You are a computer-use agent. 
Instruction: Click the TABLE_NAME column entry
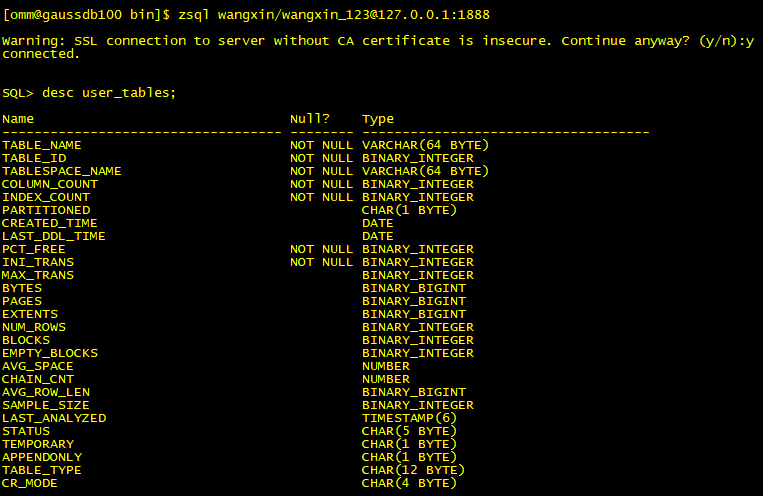pos(42,145)
